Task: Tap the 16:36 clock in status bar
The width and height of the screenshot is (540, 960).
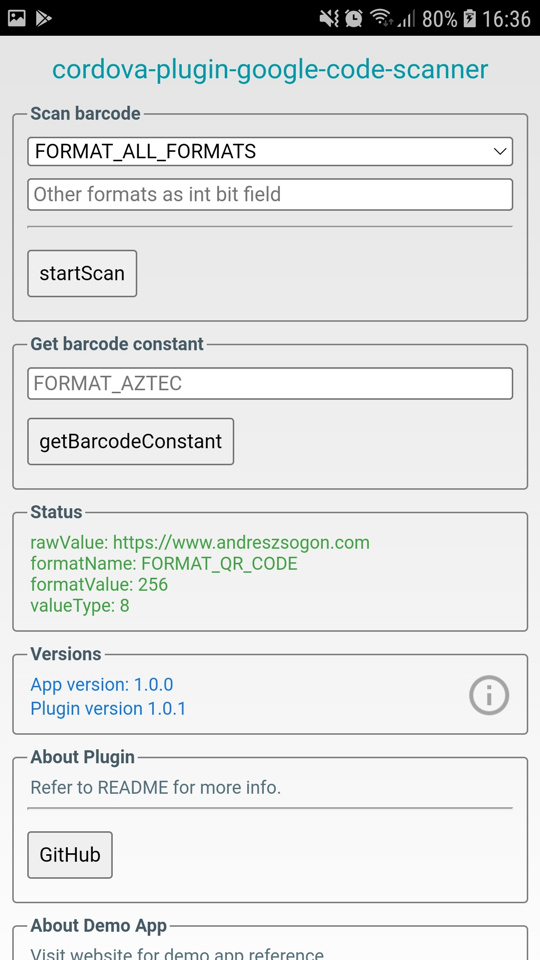Action: pos(506,20)
